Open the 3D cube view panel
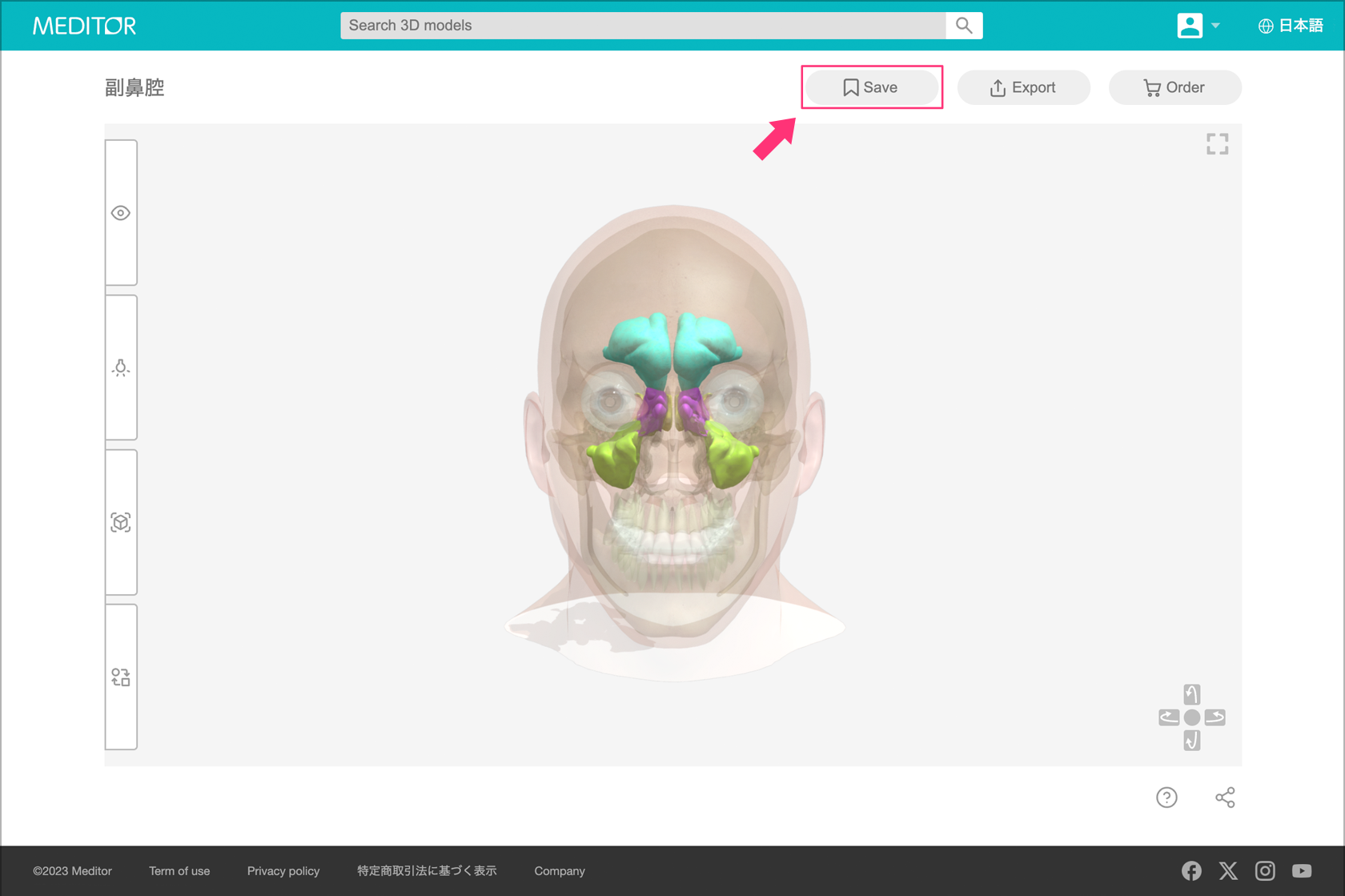Screen dimensions: 1345x896 (x=121, y=522)
